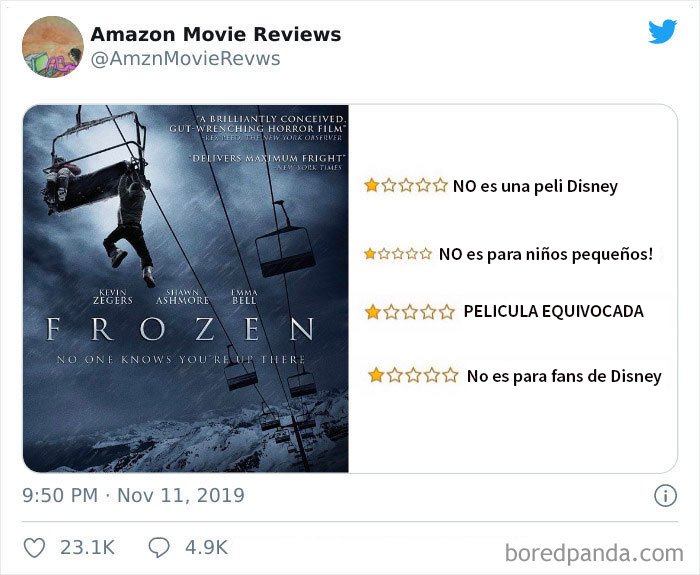This screenshot has height=575, width=700.
Task: Click the boredpanda.com watermark
Action: tap(594, 553)
